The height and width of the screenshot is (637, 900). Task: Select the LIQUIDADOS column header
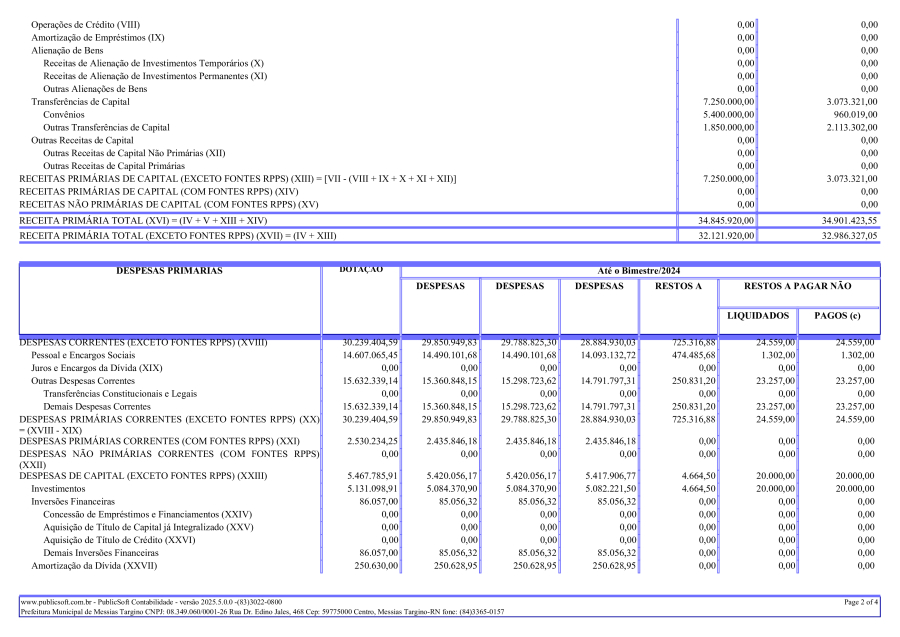click(x=758, y=316)
